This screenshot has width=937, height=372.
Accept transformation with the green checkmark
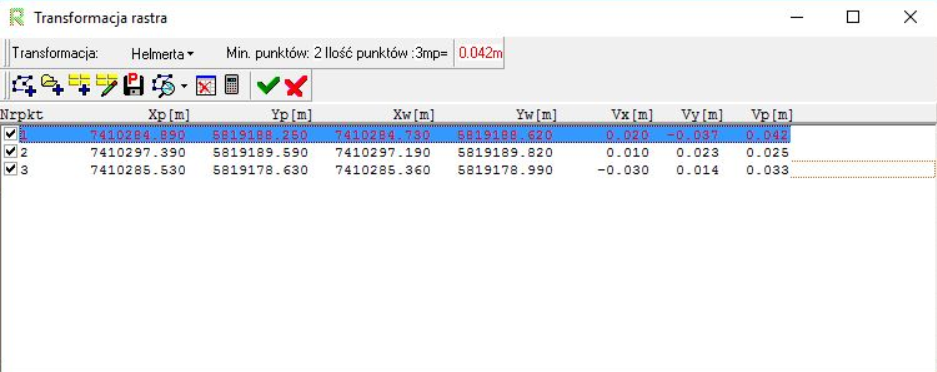tap(268, 86)
